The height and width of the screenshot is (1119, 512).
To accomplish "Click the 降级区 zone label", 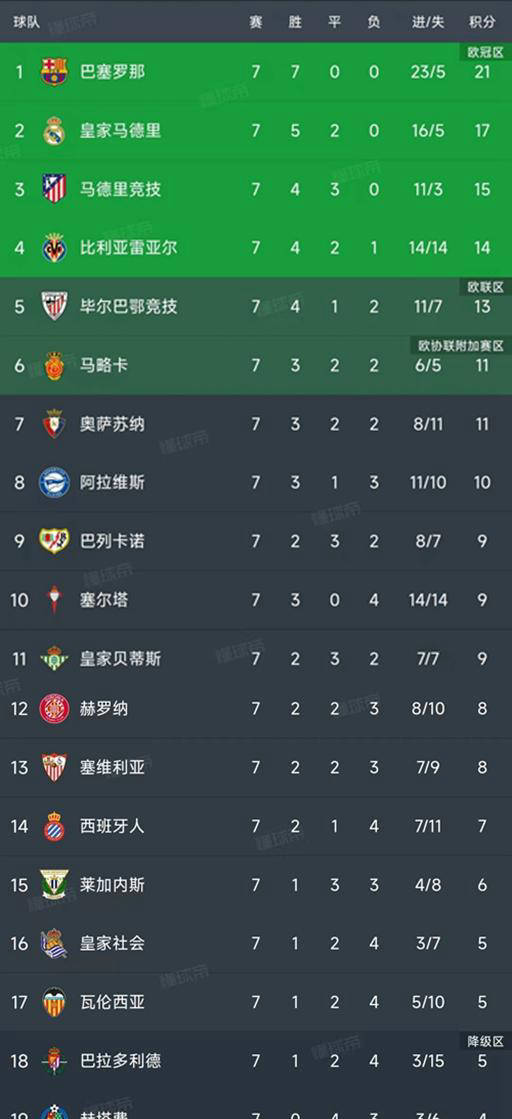I will pos(486,1041).
